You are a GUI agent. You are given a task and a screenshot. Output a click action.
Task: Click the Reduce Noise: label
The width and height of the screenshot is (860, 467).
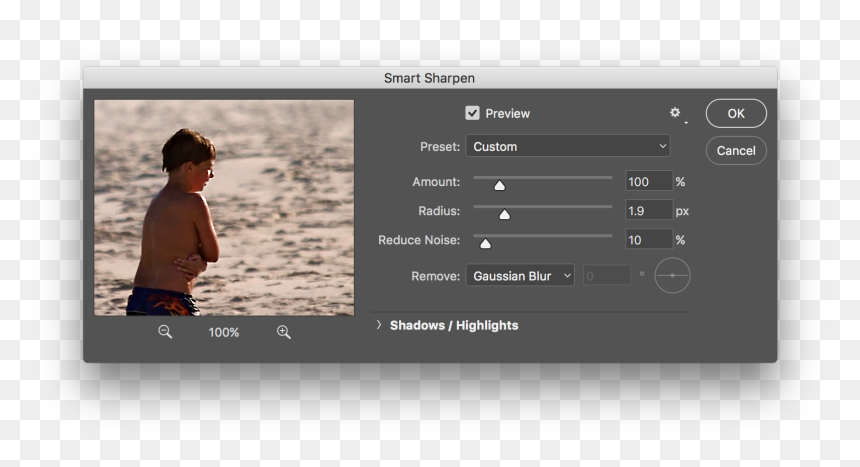419,240
